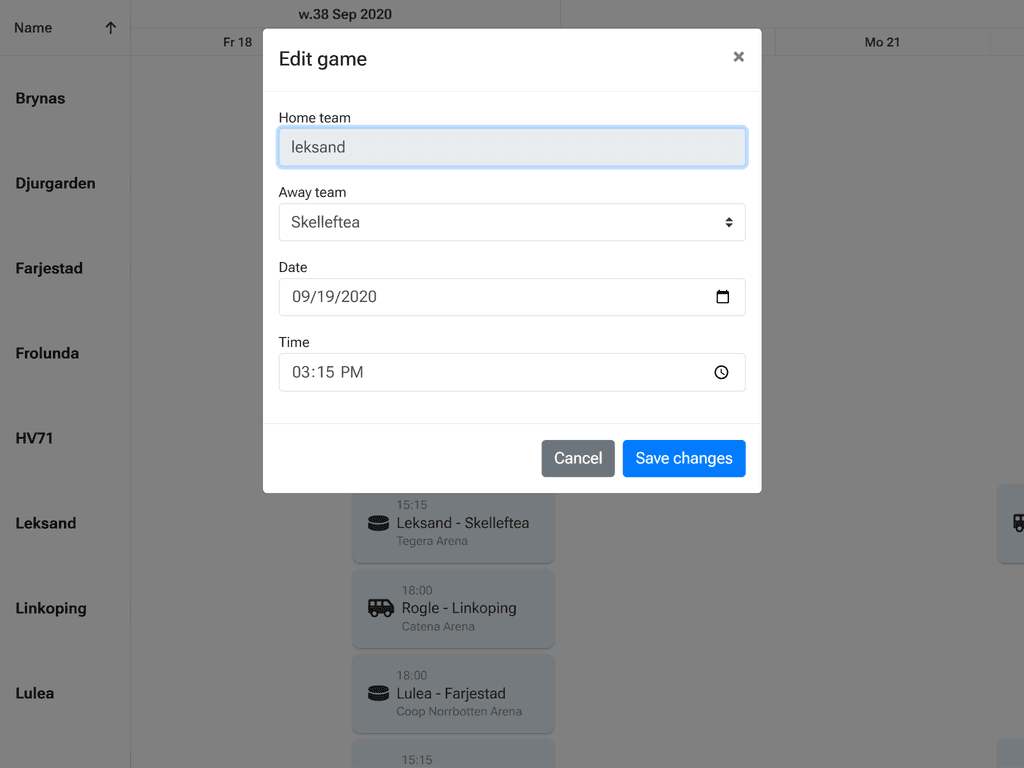1024x768 pixels.
Task: Click the puck icon on Lulea - Farjestad game
Action: pyautogui.click(x=378, y=693)
